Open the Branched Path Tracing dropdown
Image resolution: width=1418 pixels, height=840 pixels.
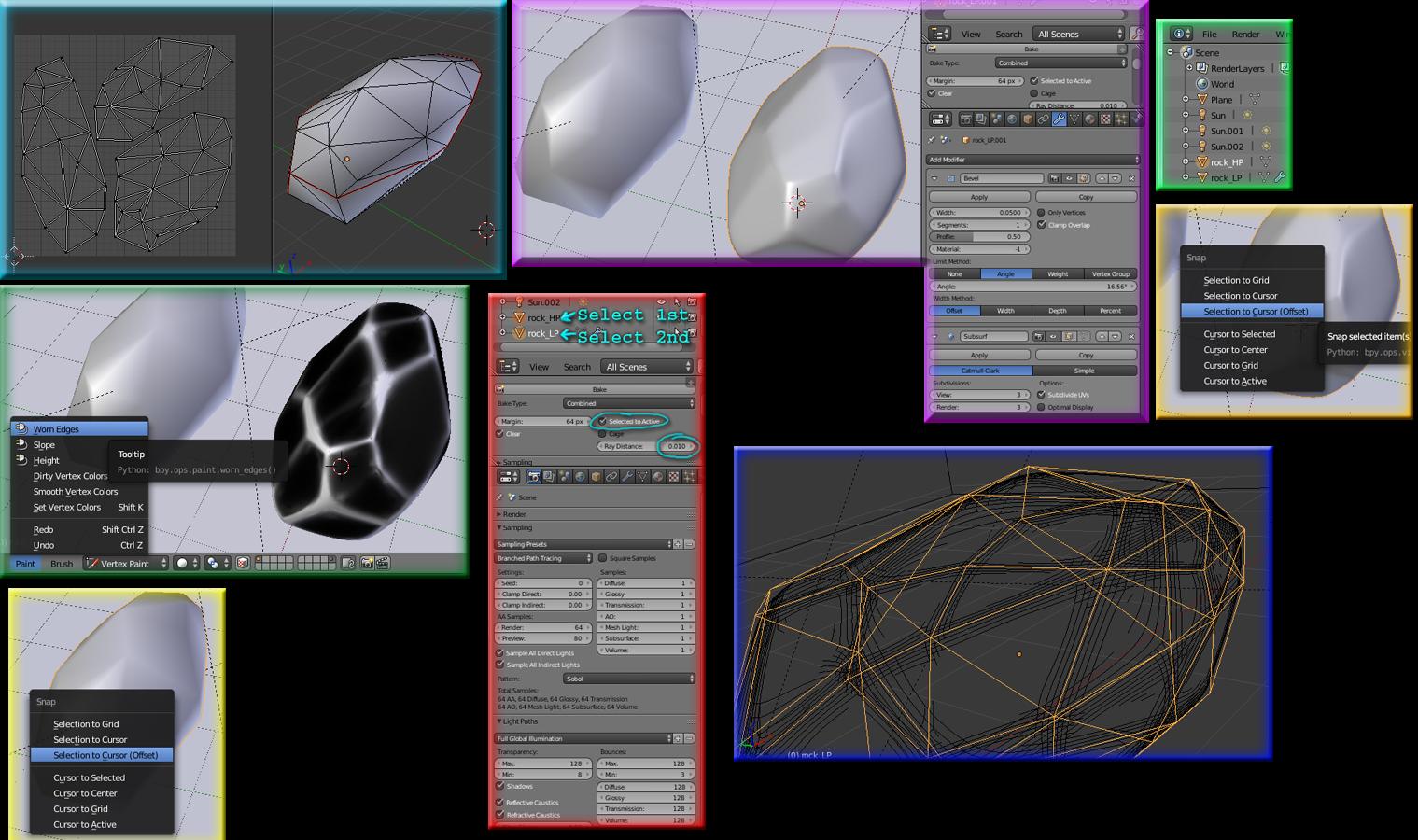[543, 558]
